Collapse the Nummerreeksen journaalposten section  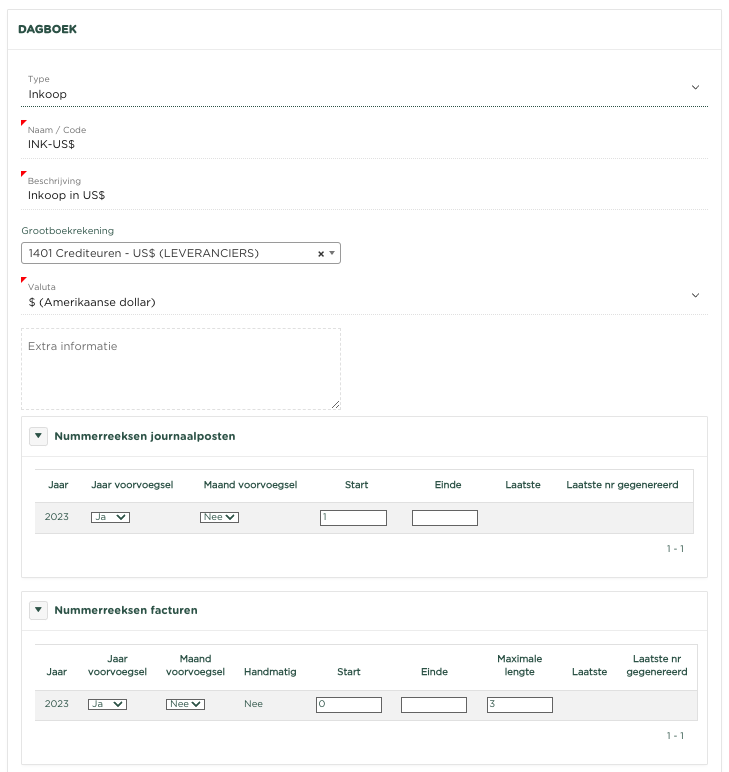38,436
